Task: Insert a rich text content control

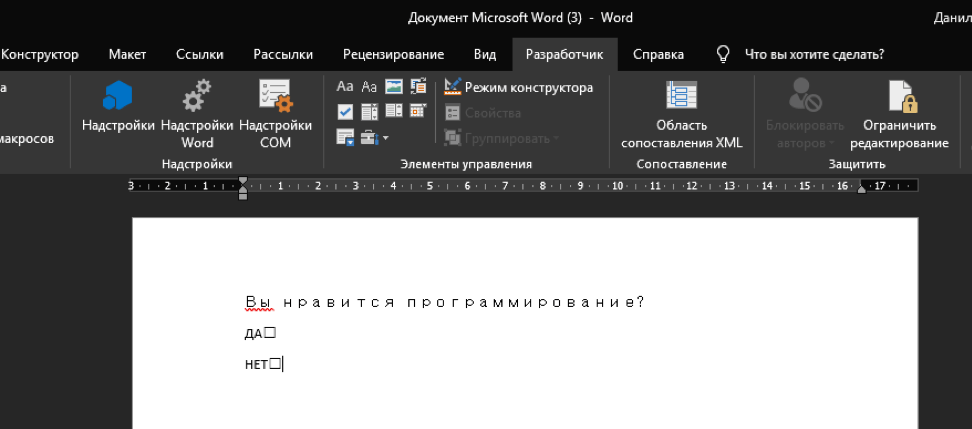Action: [x=345, y=86]
